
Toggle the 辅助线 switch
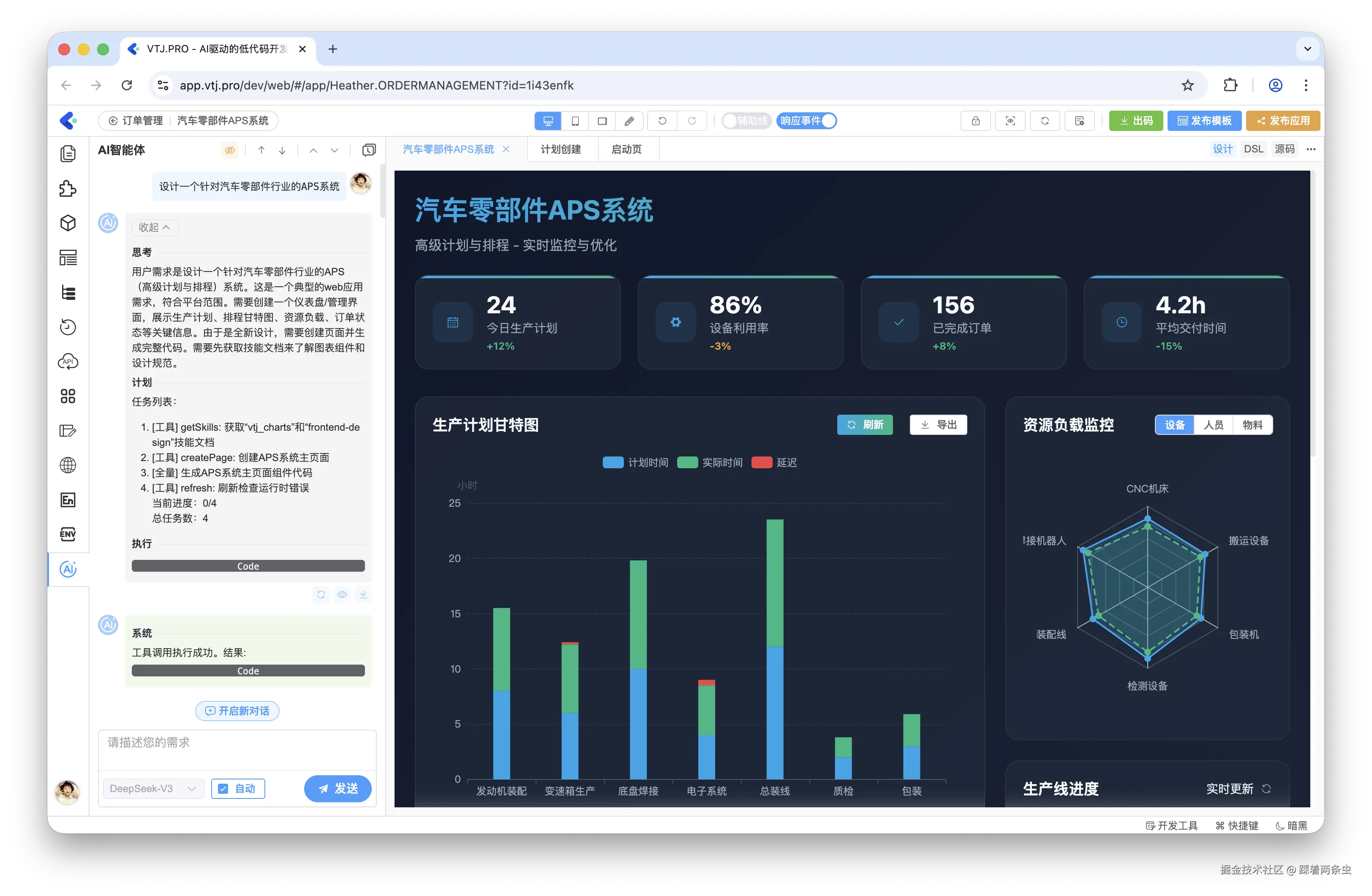(x=746, y=121)
